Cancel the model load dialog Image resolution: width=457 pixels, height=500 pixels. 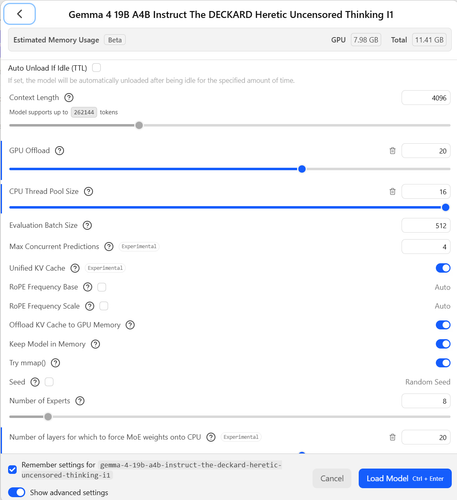(x=332, y=478)
